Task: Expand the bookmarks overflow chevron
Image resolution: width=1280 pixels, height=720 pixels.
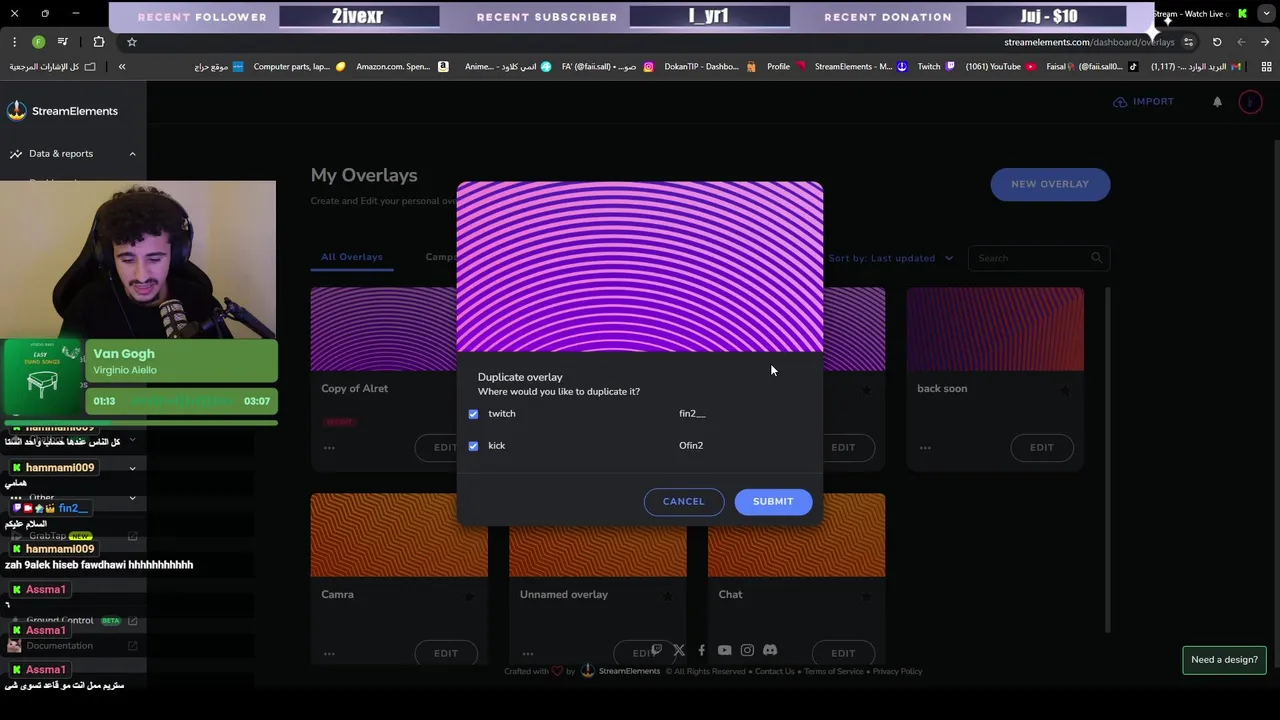Action: pos(122,67)
